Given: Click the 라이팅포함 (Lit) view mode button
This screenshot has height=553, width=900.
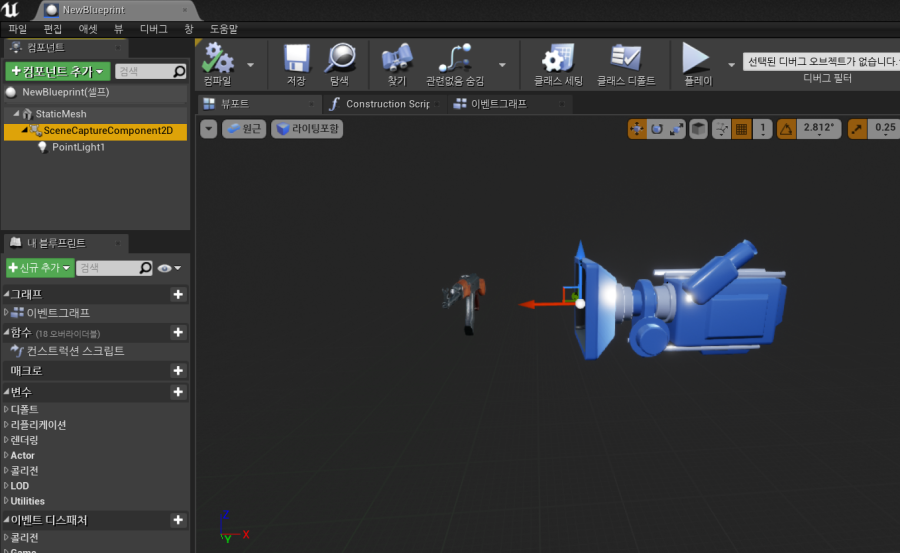Looking at the screenshot, I should (x=307, y=129).
